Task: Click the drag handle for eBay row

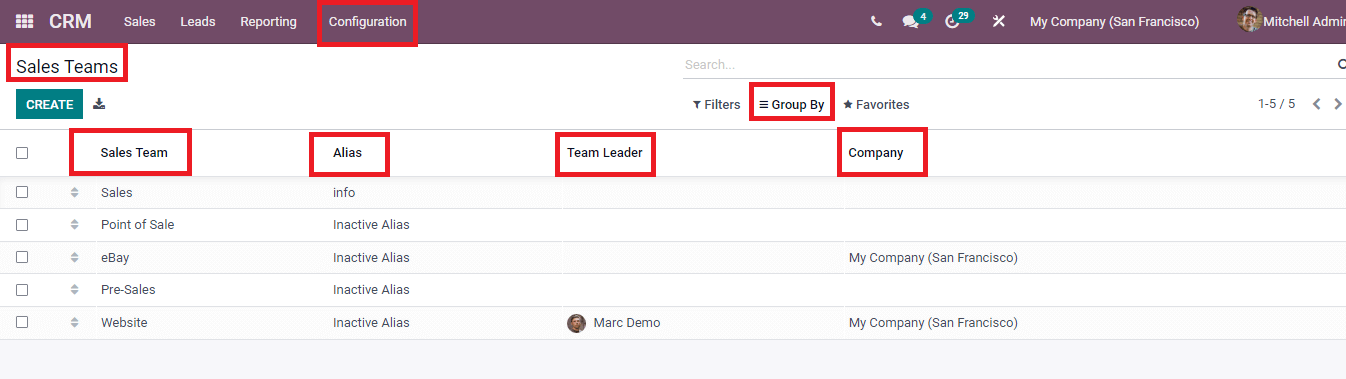Action: tap(74, 257)
